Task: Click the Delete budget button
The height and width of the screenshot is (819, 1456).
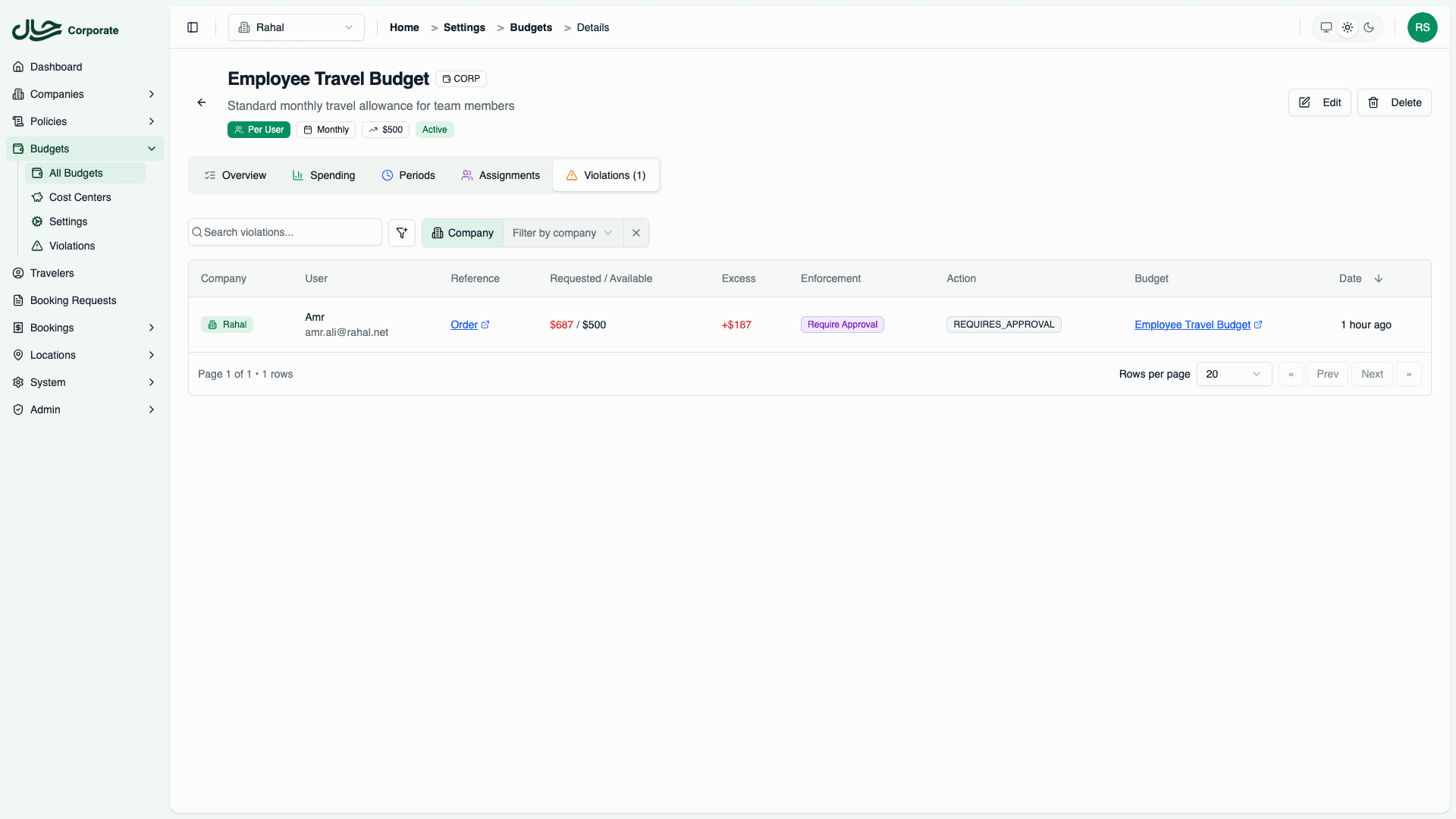Action: [1394, 102]
